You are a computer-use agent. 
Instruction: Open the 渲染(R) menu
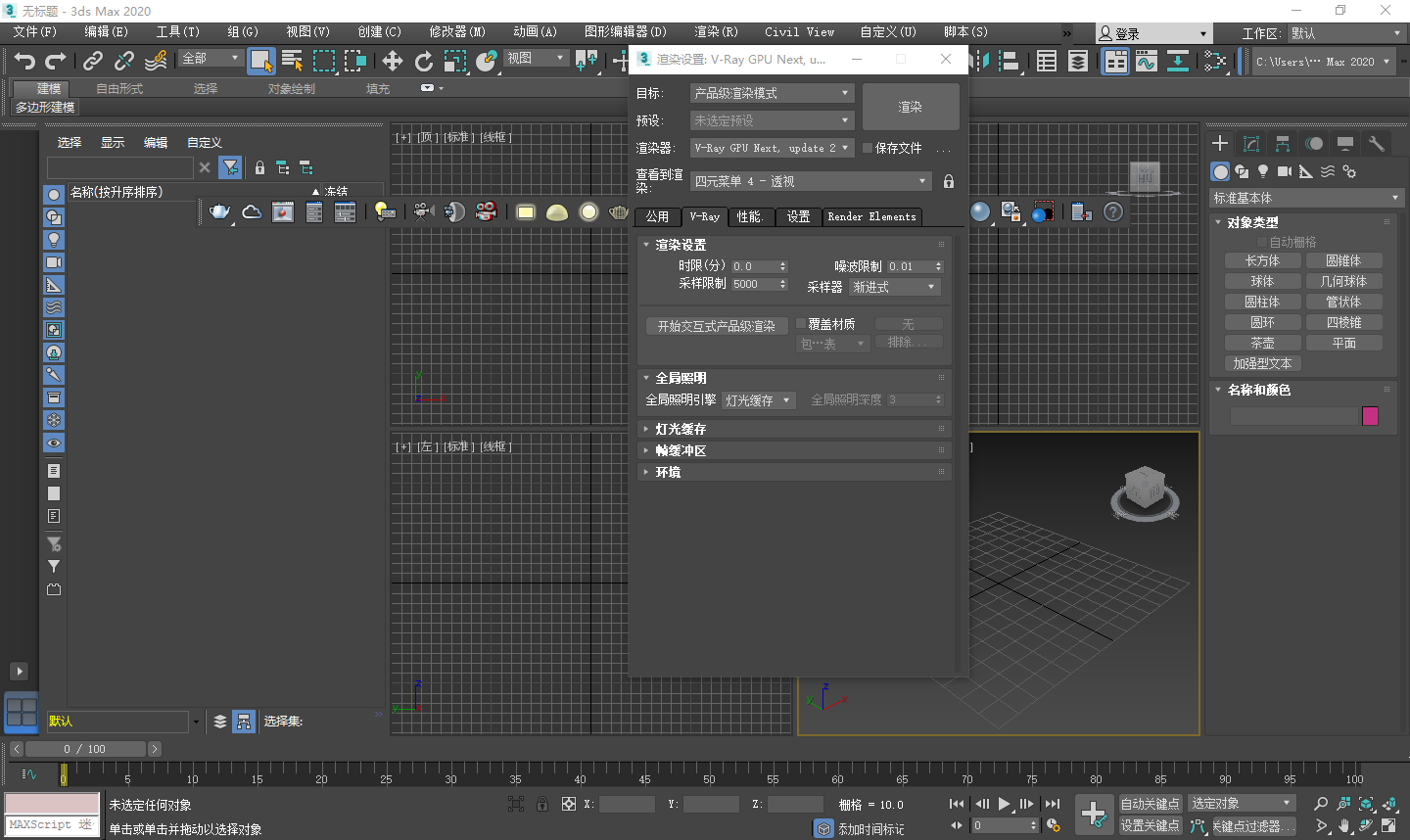(716, 31)
